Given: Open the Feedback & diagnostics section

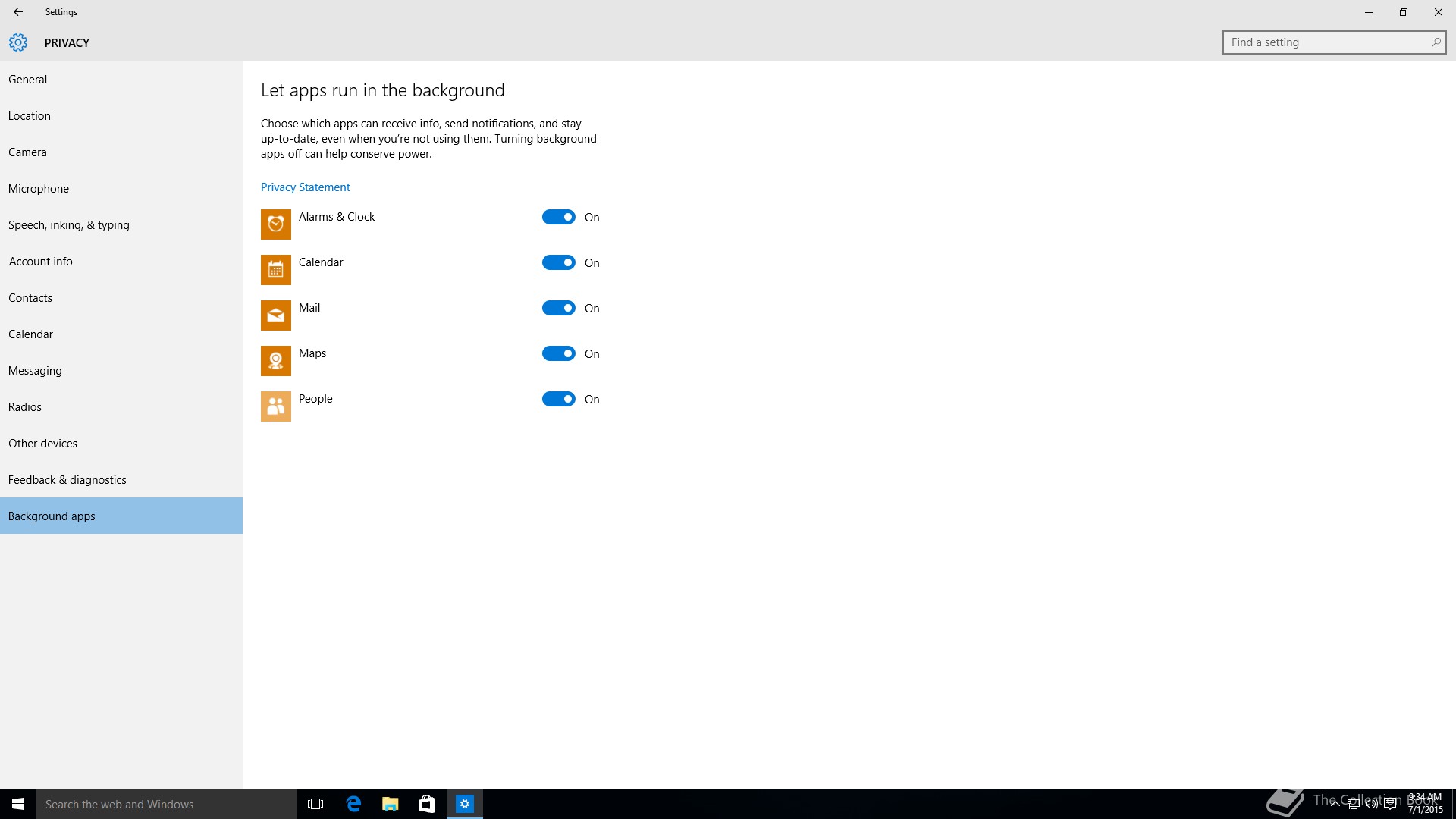Looking at the screenshot, I should click(67, 480).
